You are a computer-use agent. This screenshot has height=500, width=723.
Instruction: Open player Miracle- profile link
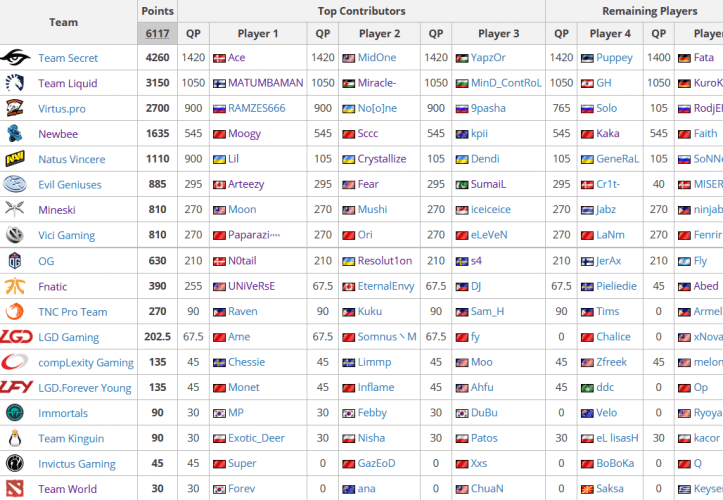[x=376, y=84]
